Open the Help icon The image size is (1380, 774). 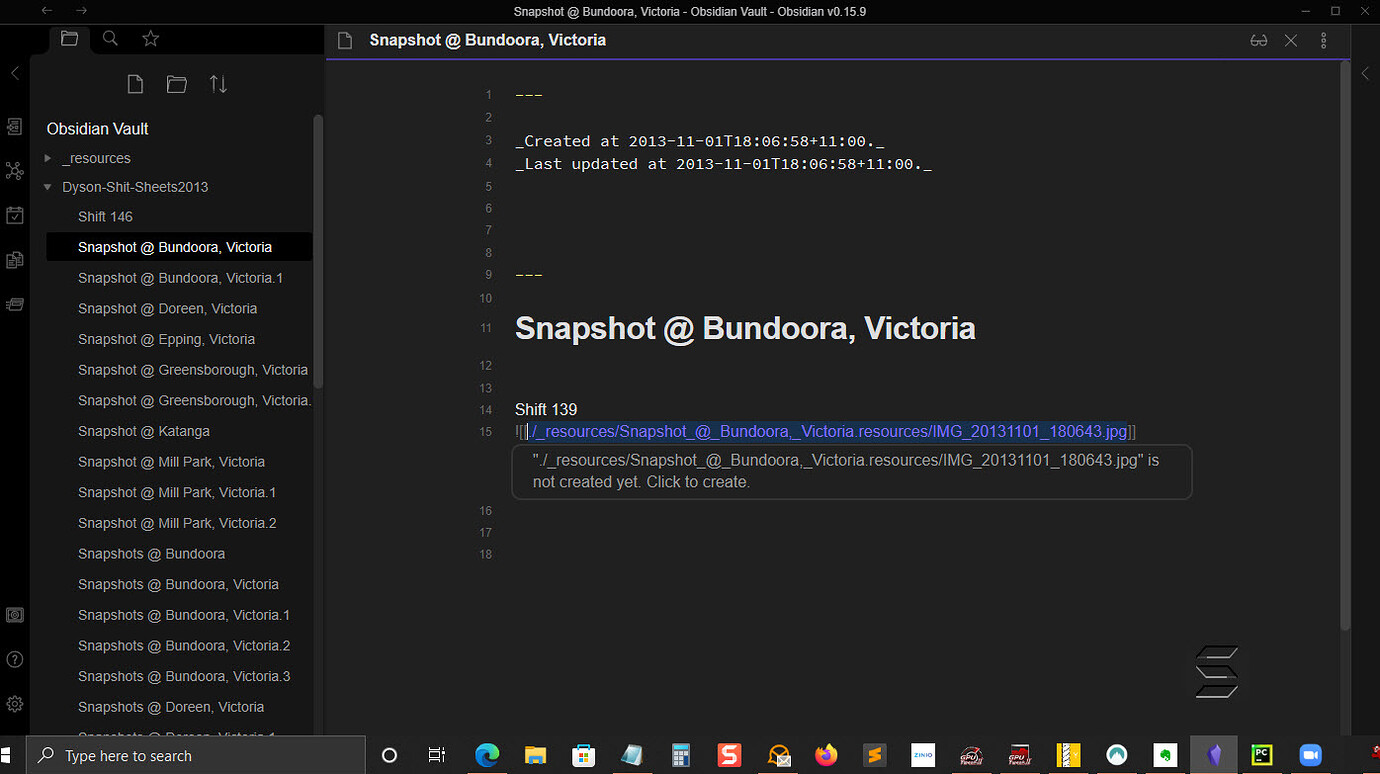(x=14, y=659)
